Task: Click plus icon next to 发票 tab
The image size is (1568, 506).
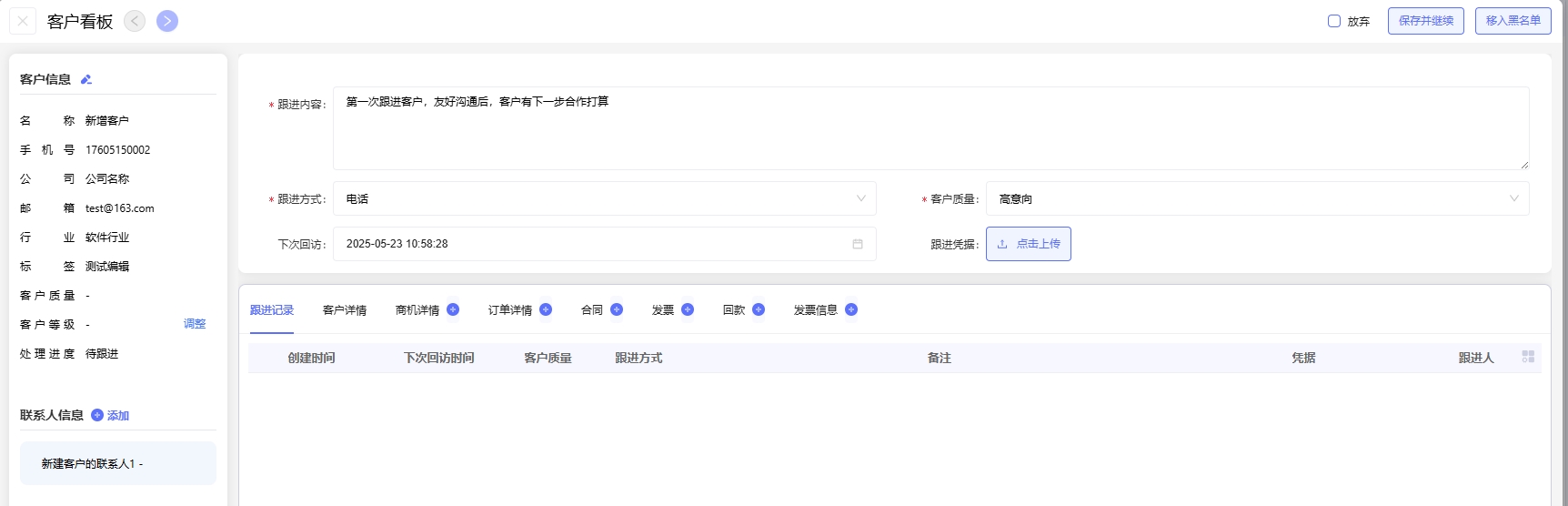Action: [x=688, y=309]
